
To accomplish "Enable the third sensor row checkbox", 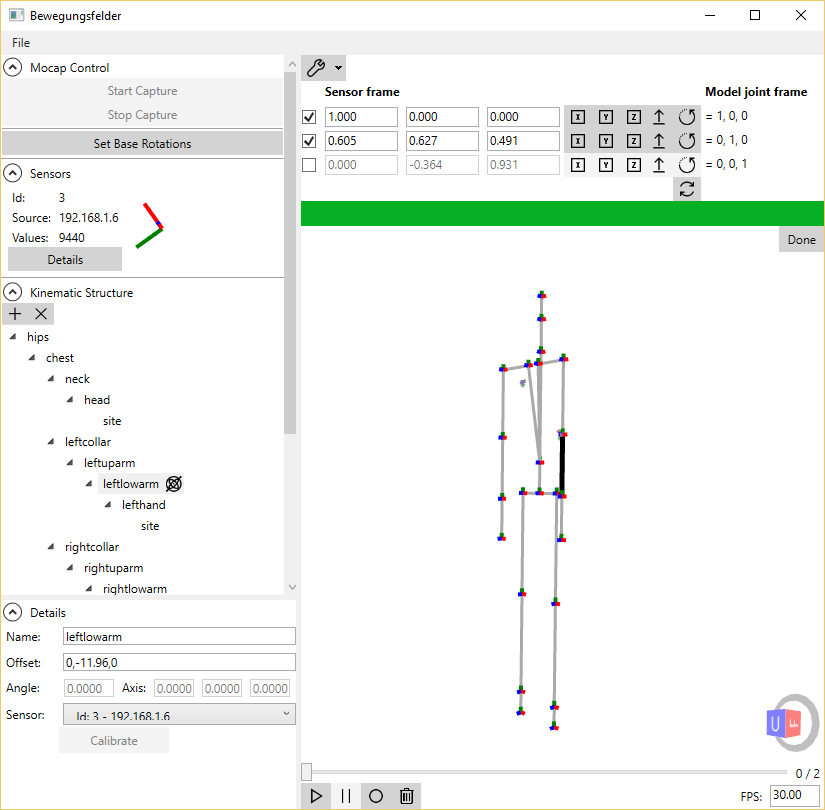I will click(309, 164).
